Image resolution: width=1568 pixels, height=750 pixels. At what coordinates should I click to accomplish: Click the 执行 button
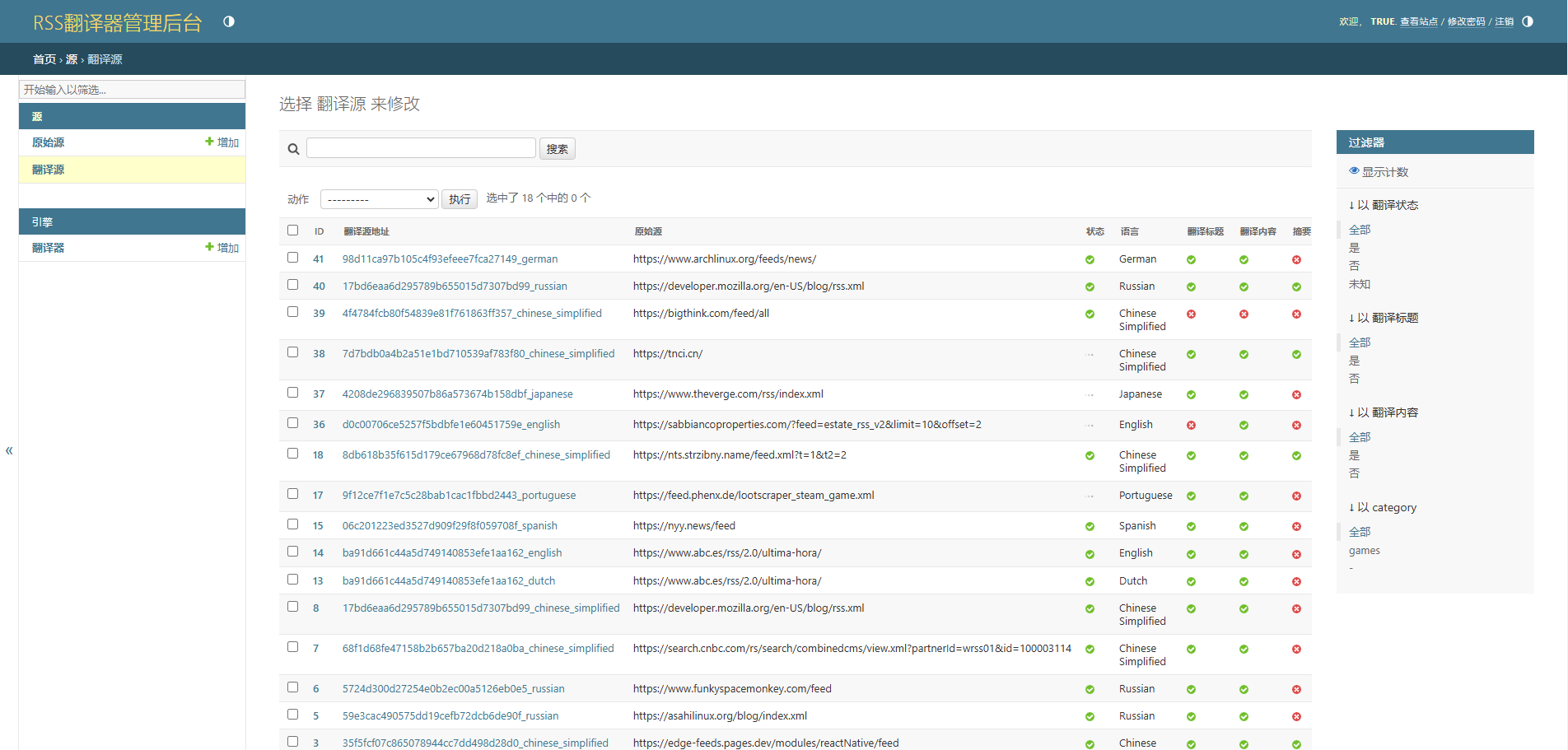(460, 199)
